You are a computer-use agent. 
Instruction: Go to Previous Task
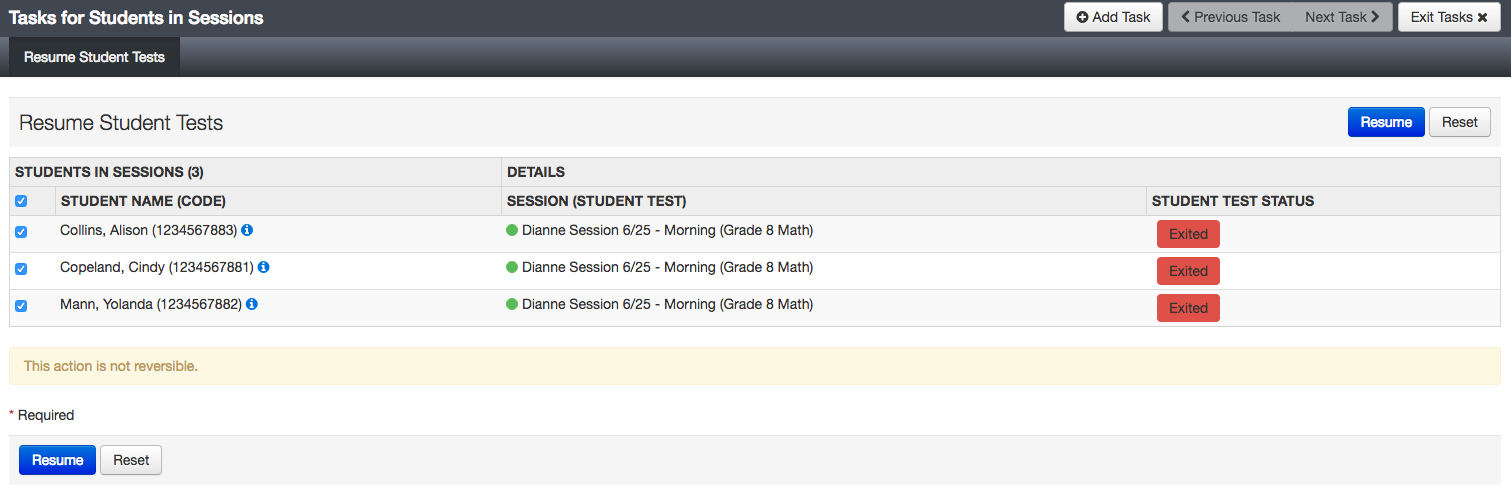[x=1230, y=17]
